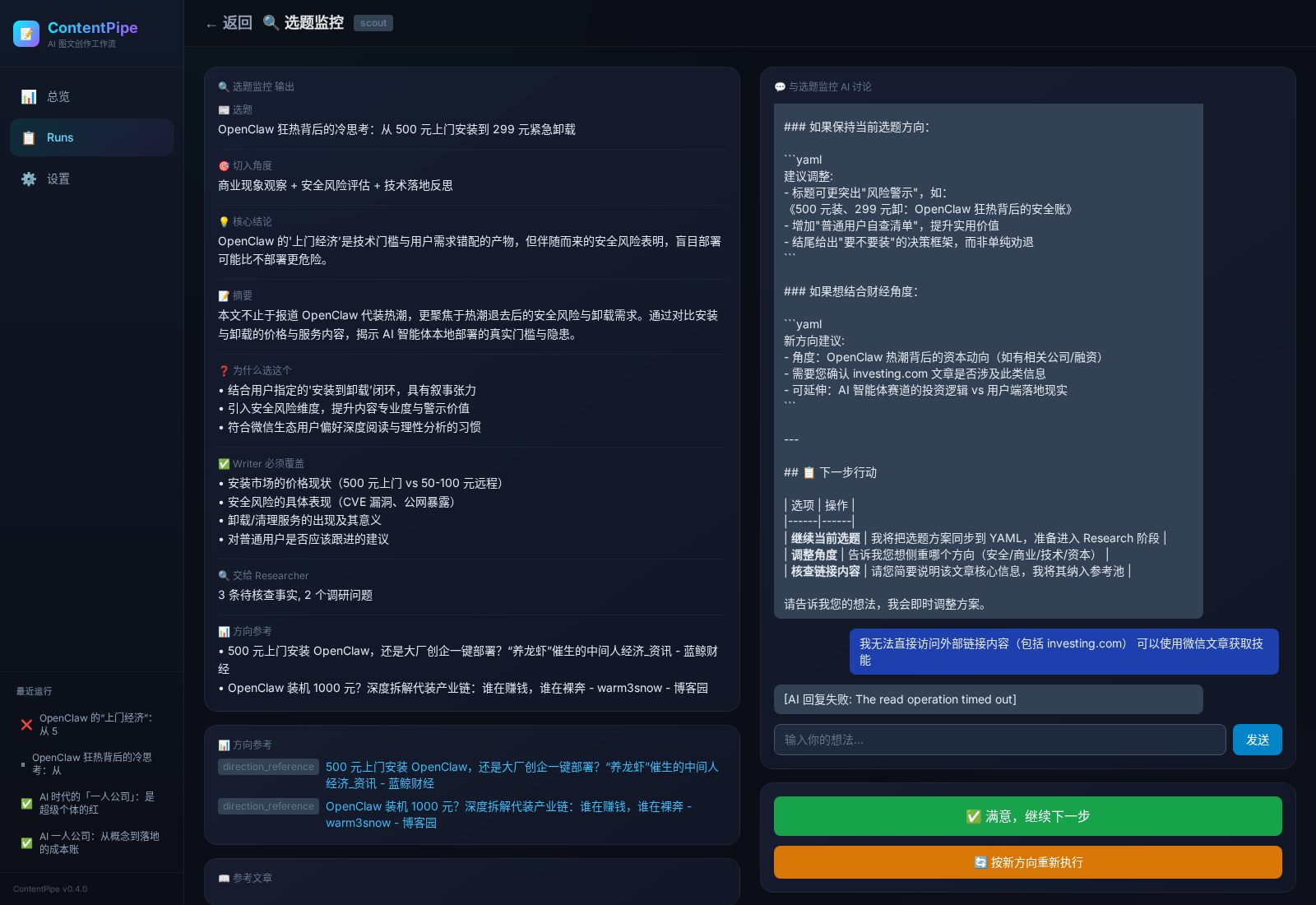Screen dimensions: 1316x905
Task: Open the Runs section
Action: 92,137
